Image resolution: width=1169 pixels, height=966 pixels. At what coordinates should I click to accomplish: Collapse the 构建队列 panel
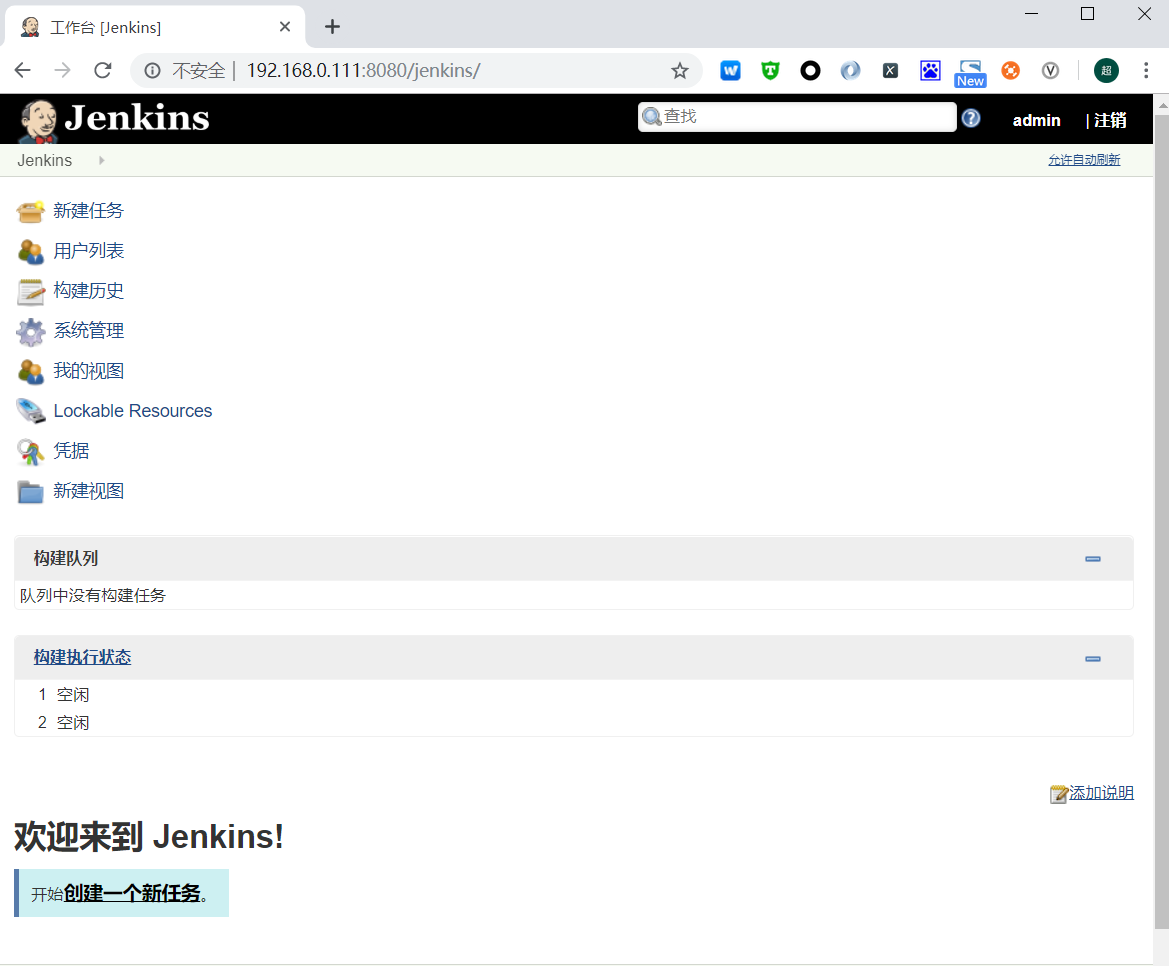pos(1092,559)
